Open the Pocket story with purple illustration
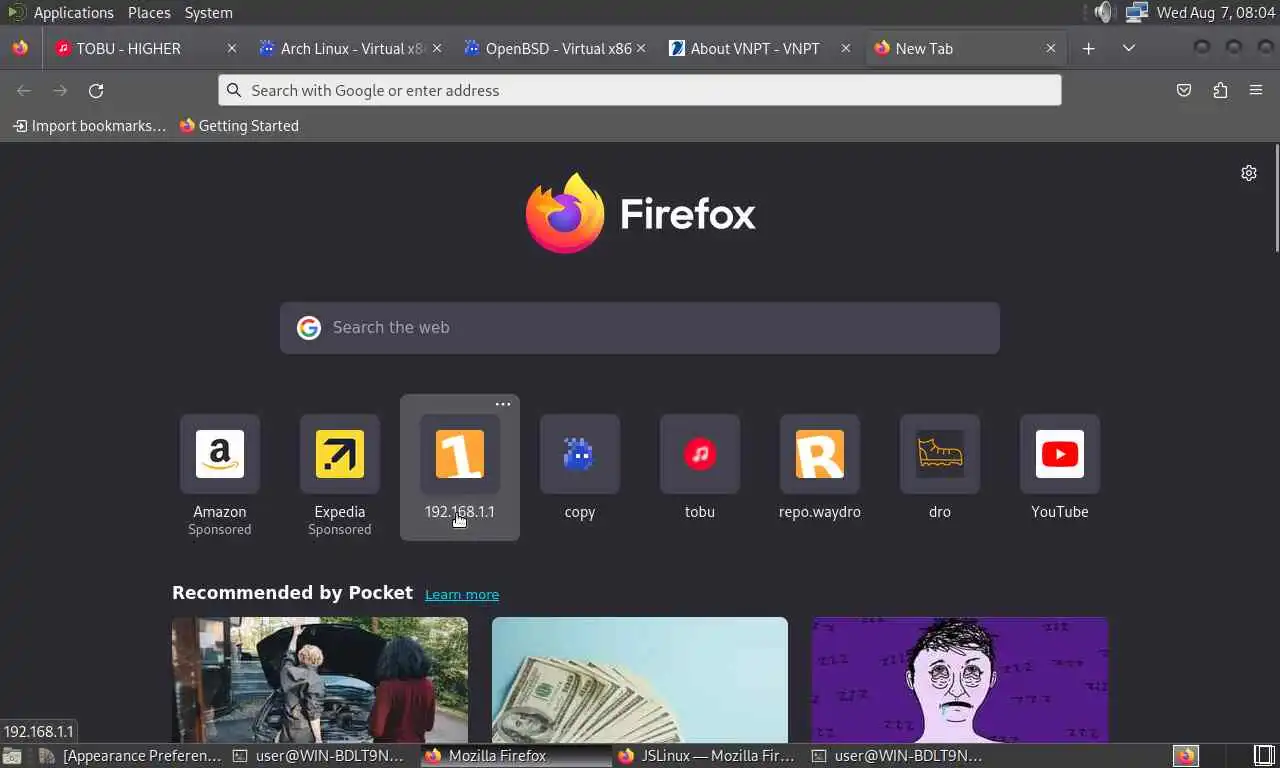Screen dimensions: 1280x768 [x=960, y=680]
